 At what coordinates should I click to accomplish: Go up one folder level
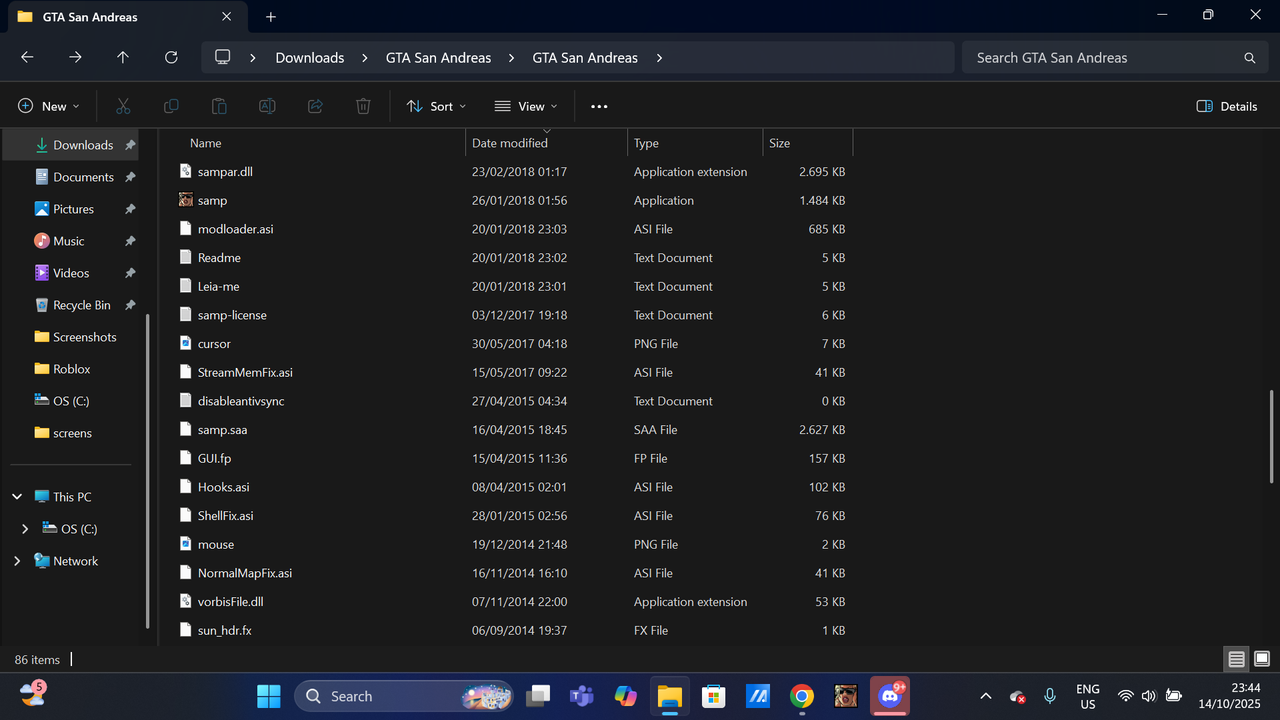[x=123, y=58]
